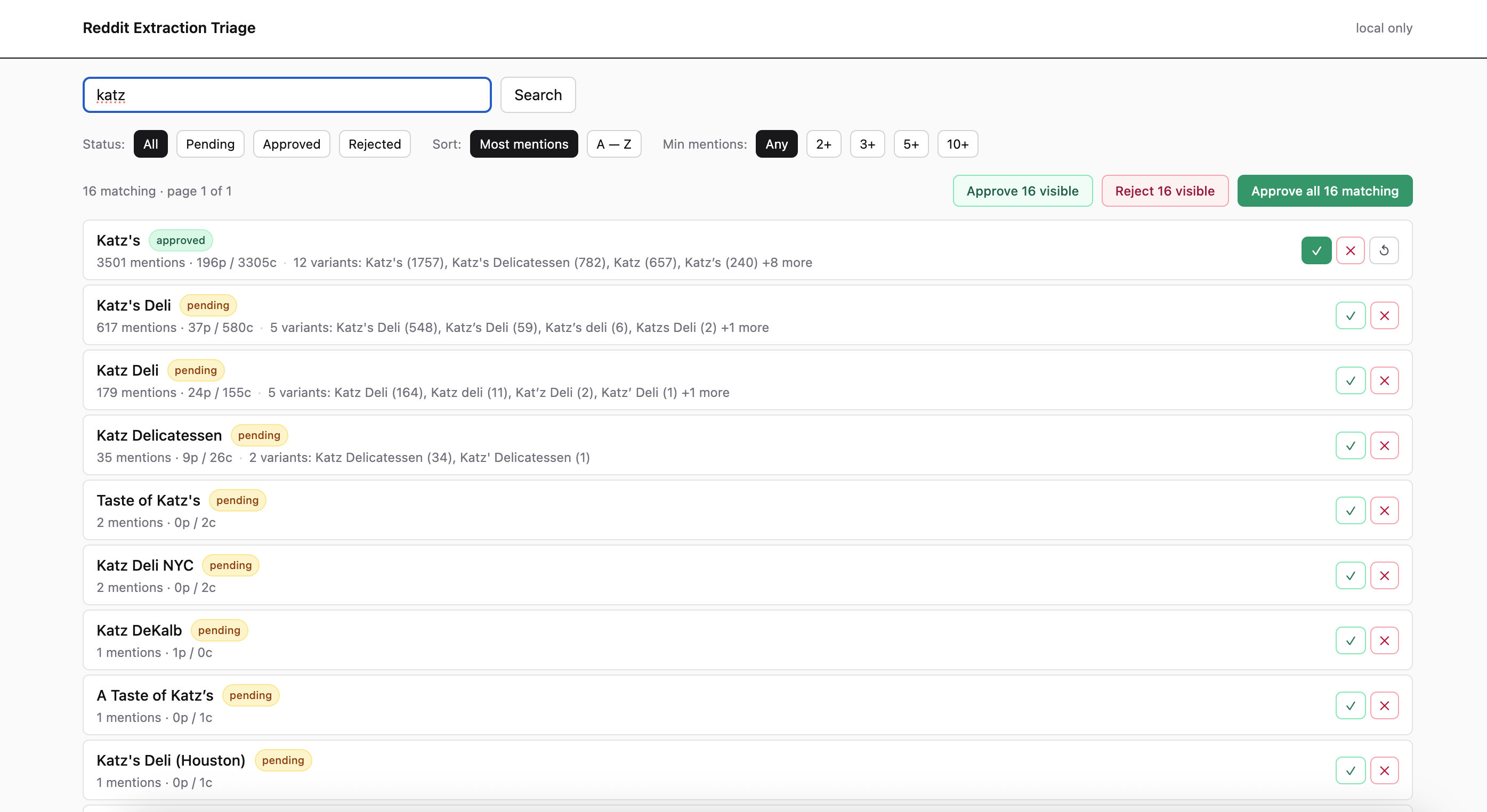Click the local only label
1487x812 pixels.
[x=1384, y=28]
